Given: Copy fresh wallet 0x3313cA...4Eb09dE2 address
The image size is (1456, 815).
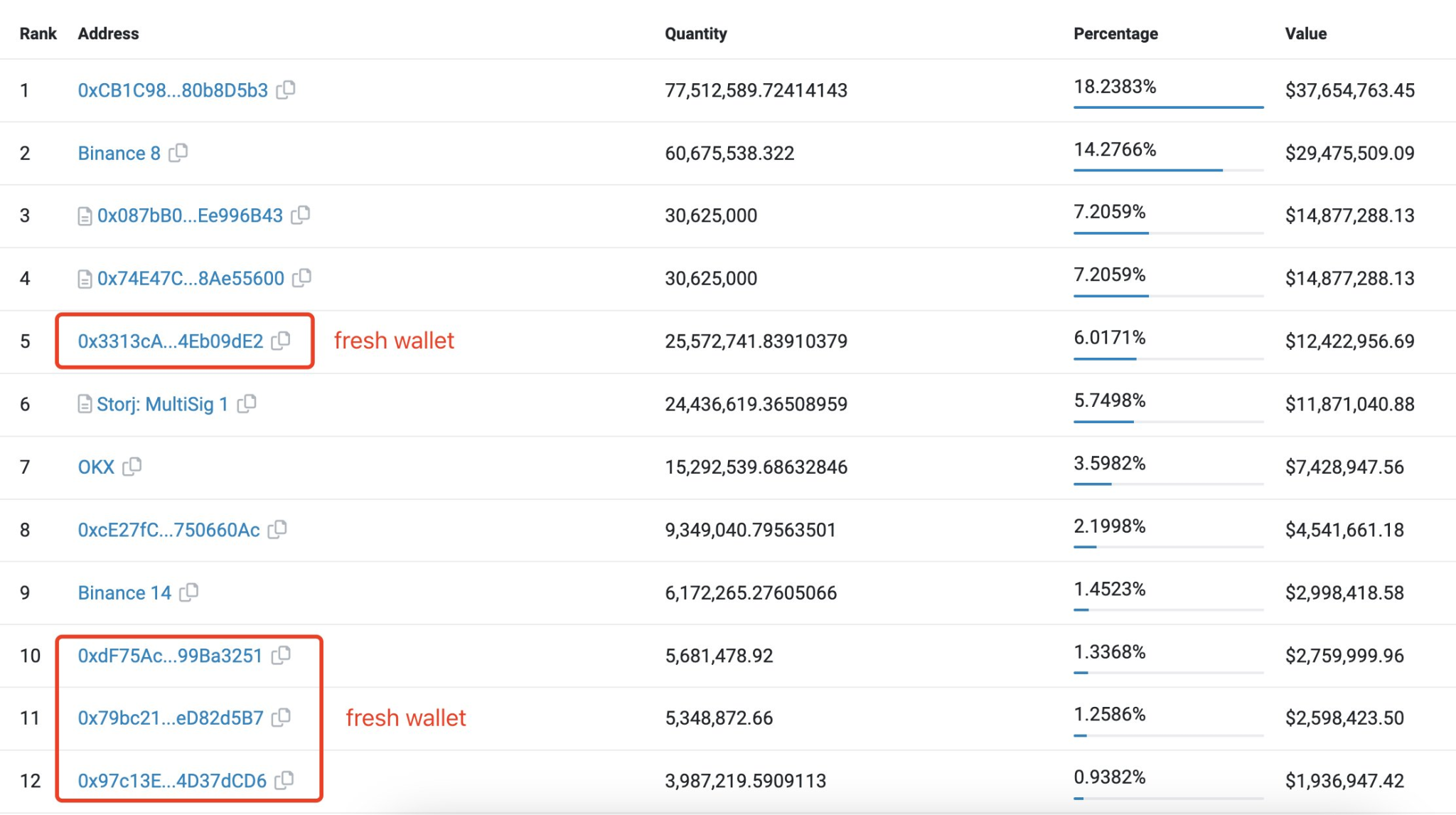Looking at the screenshot, I should point(281,341).
